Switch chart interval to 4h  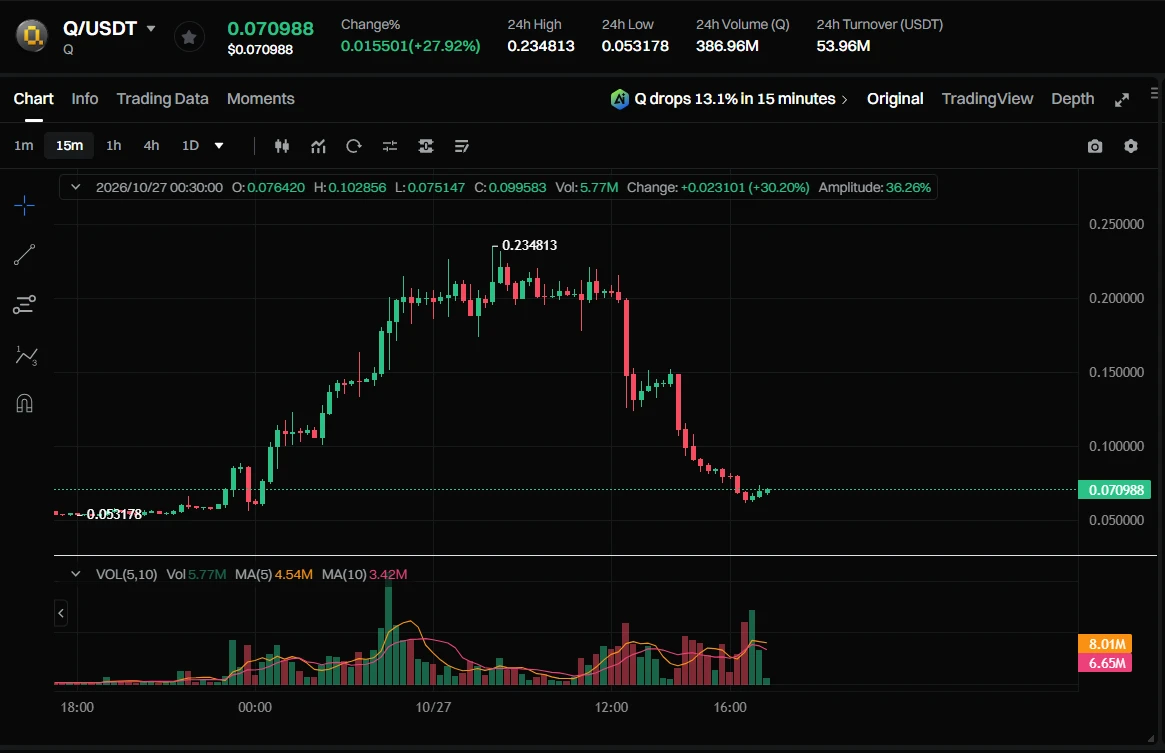[152, 146]
